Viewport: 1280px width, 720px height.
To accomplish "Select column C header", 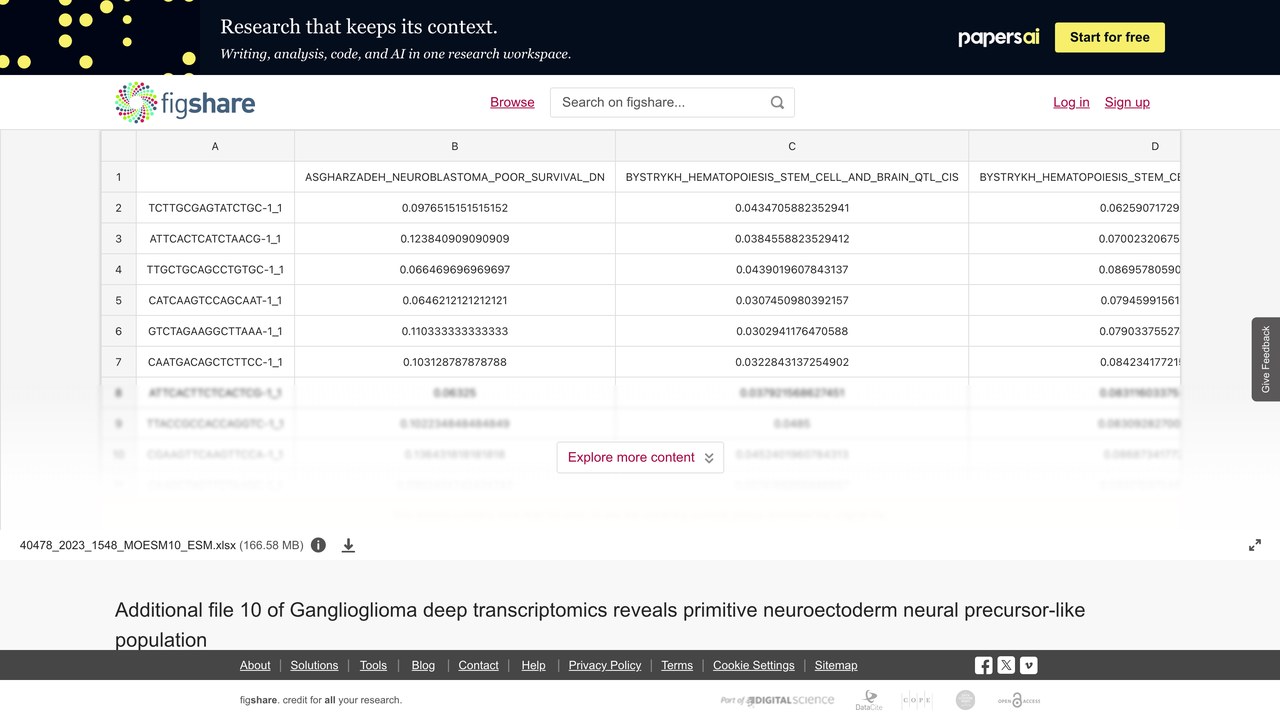I will point(792,146).
